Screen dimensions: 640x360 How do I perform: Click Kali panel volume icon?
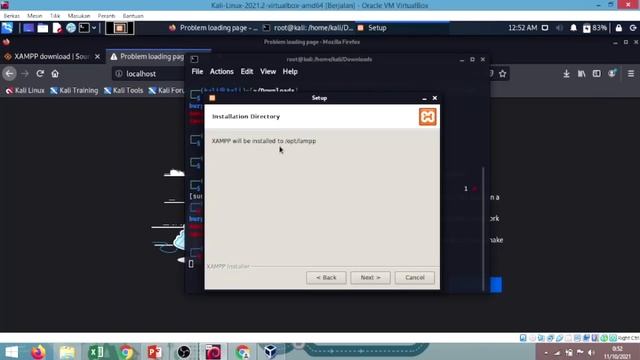(x=559, y=28)
